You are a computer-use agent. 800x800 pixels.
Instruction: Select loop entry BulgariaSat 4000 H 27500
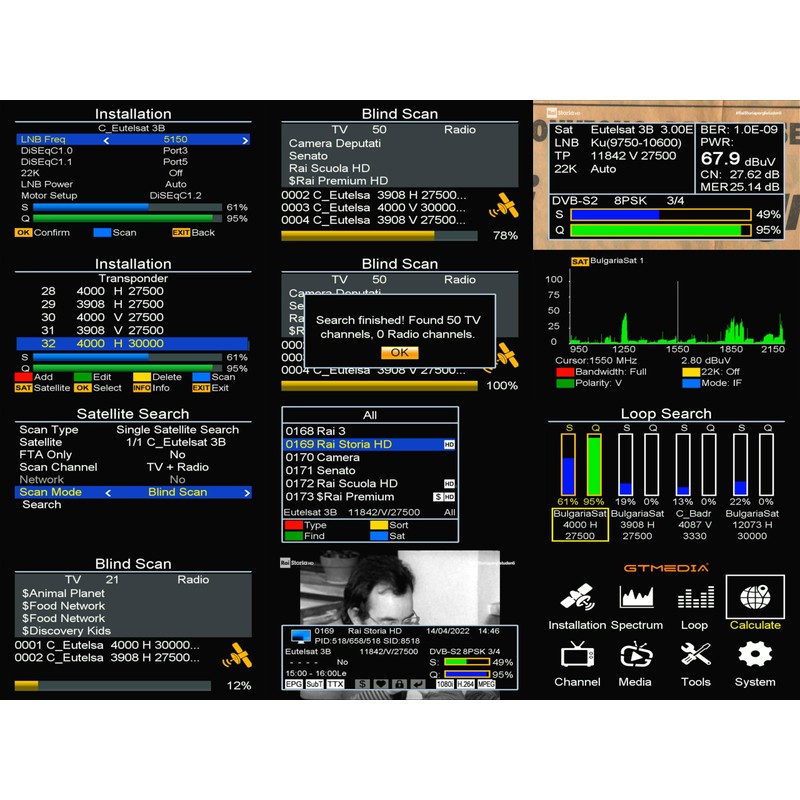tap(580, 524)
